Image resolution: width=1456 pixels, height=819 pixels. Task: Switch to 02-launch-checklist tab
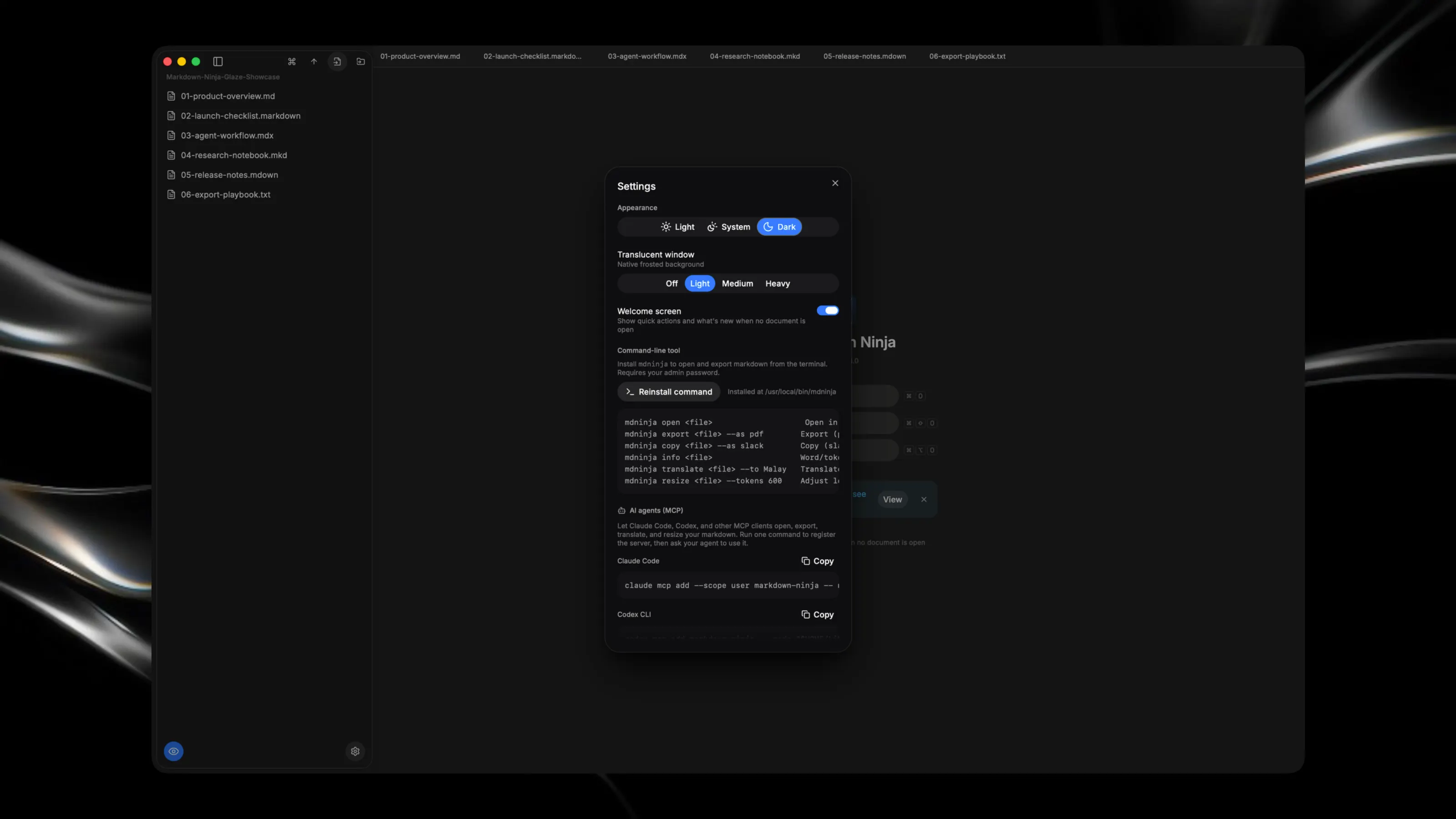click(532, 56)
